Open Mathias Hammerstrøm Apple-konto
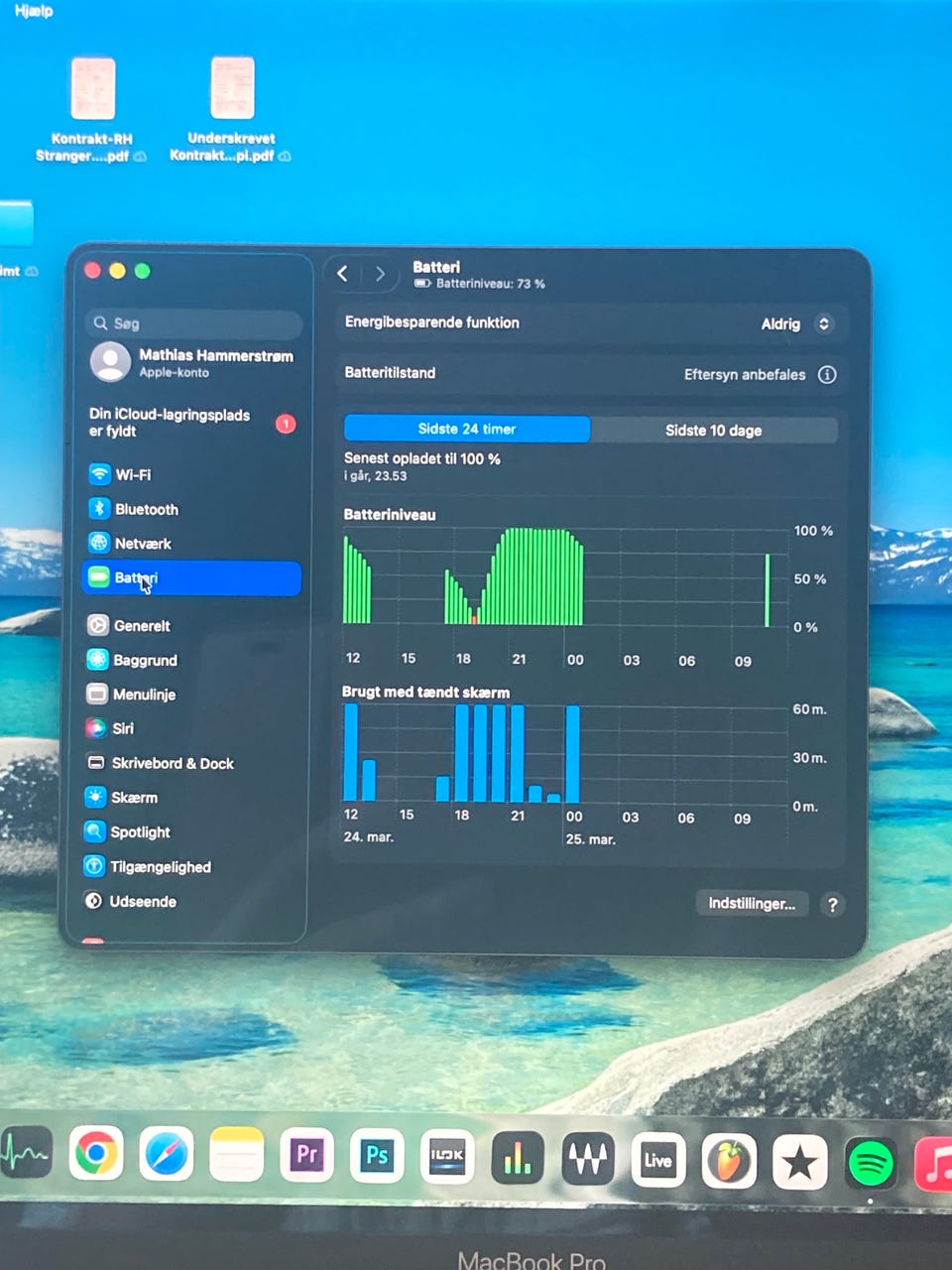The height and width of the screenshot is (1270, 952). point(192,362)
